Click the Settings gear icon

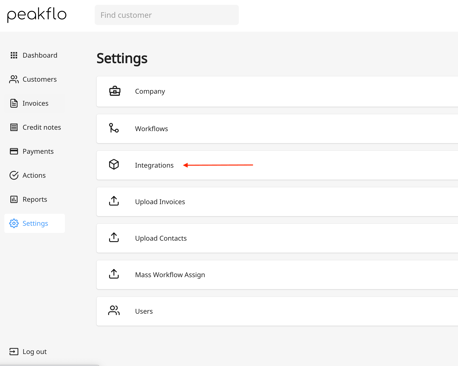click(x=14, y=223)
